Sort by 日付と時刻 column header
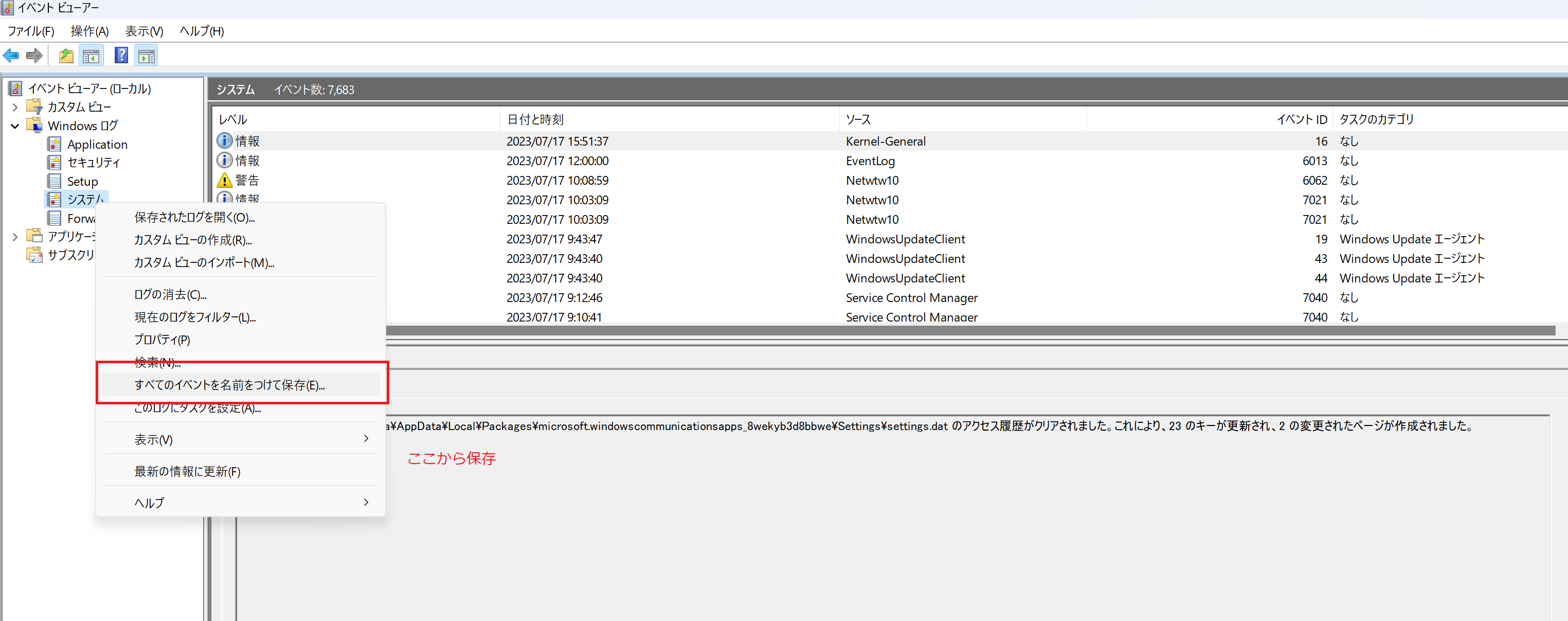The height and width of the screenshot is (621, 1568). [x=670, y=119]
